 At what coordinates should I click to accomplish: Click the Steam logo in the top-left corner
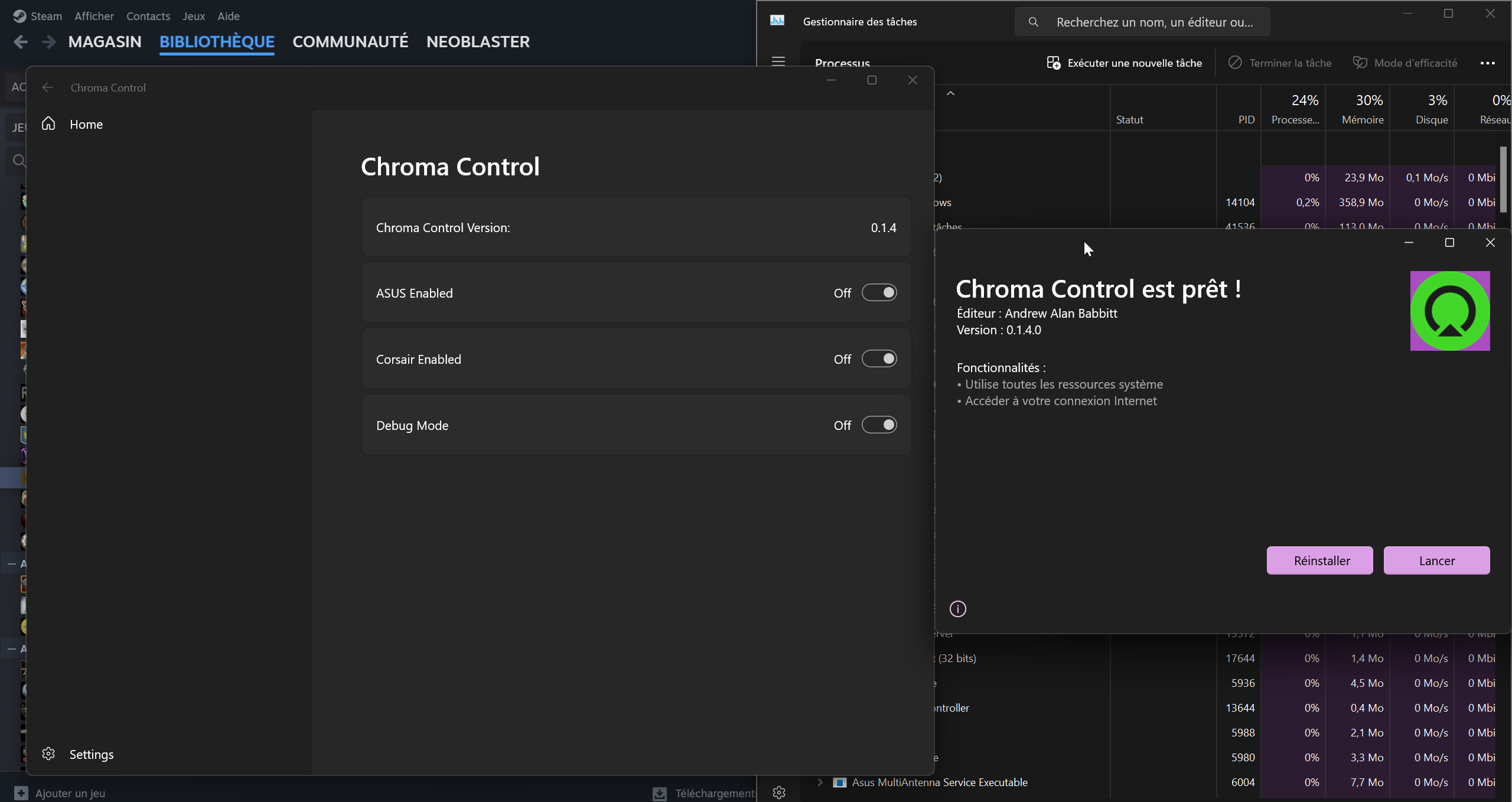(x=19, y=16)
